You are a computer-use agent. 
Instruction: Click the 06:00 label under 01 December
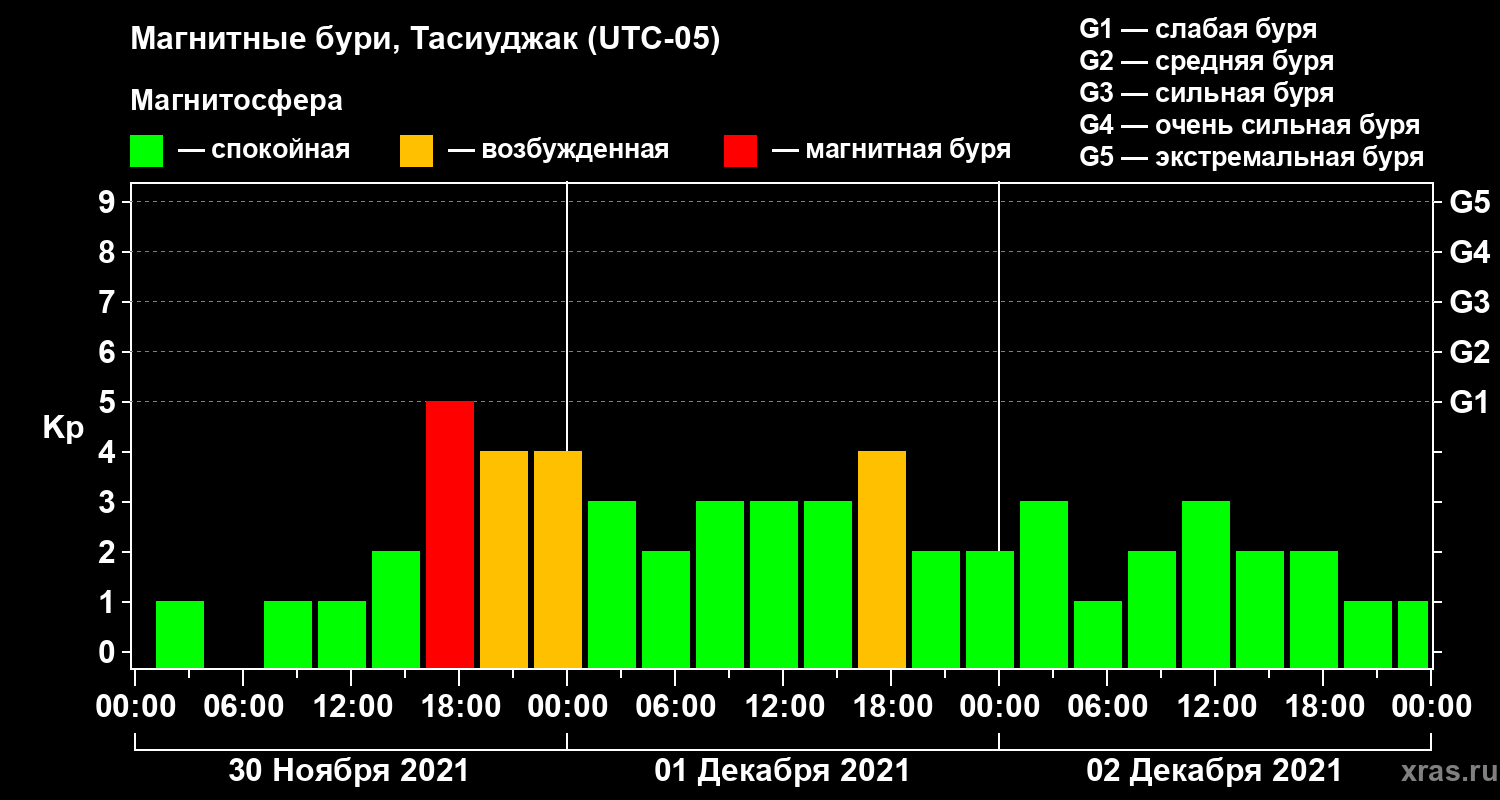tap(674, 706)
